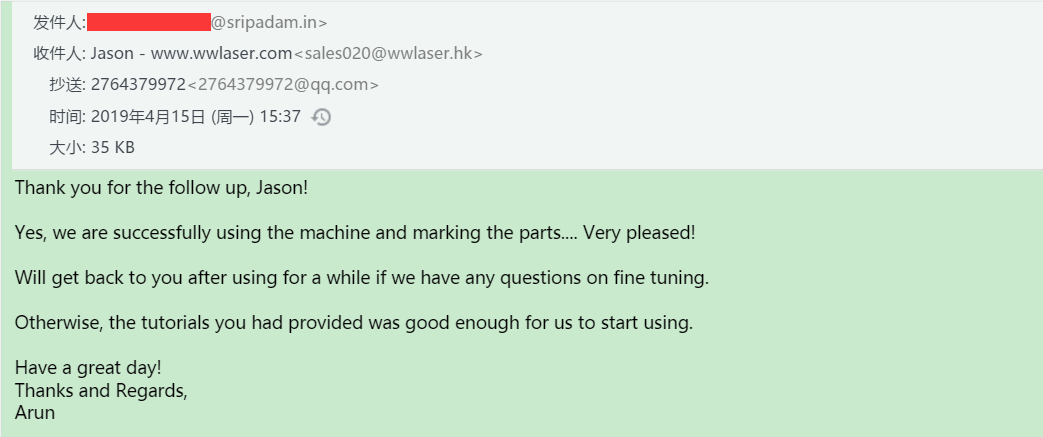Click the 2764379972@qq.com CC address
Viewport: 1043px width, 437px height.
[x=283, y=85]
